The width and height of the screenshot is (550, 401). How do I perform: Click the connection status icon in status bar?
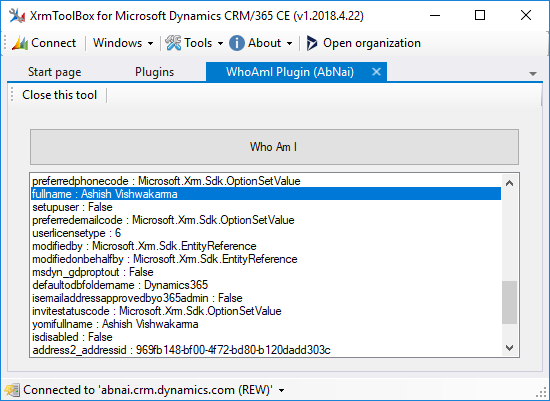(12, 390)
